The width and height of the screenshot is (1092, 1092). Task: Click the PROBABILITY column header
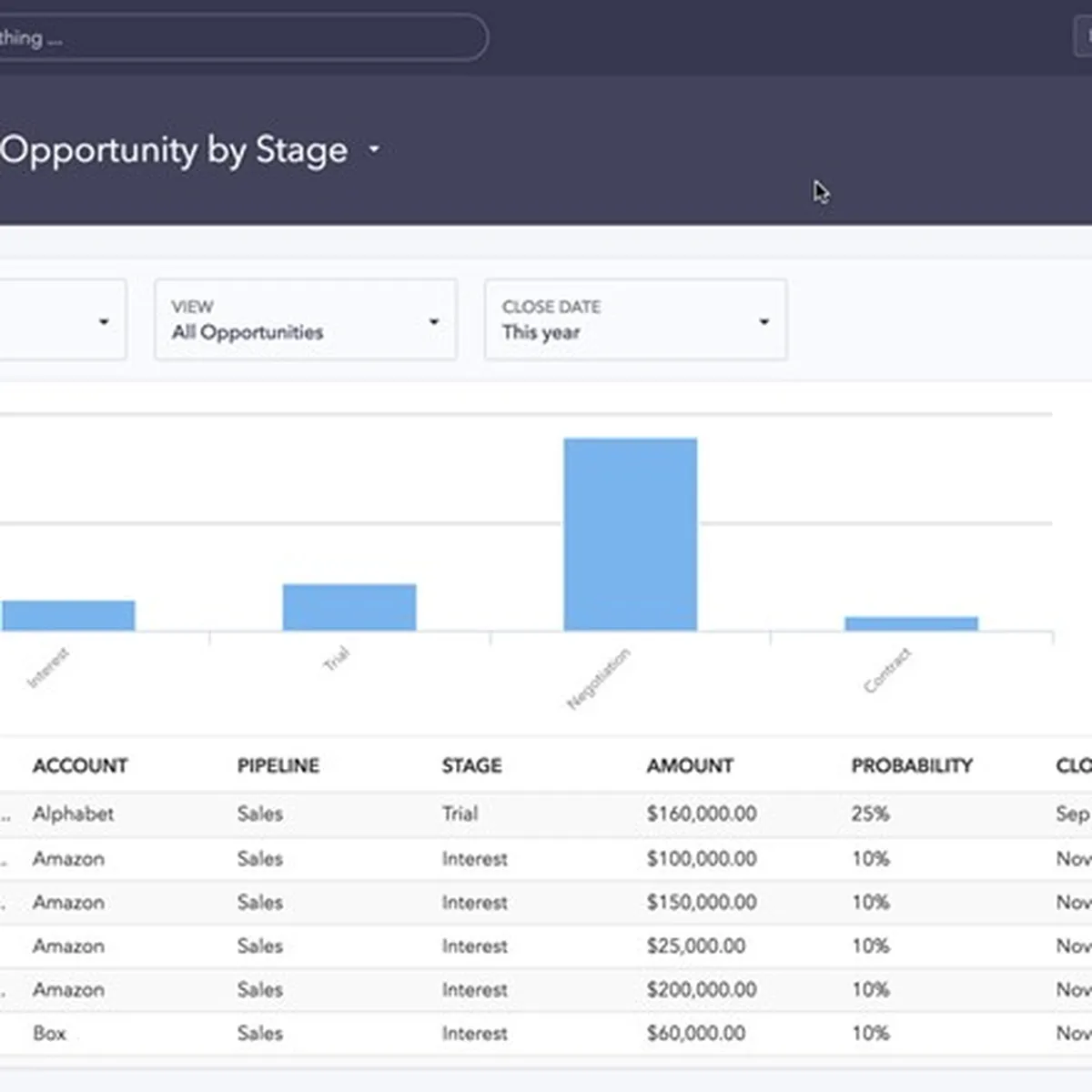pyautogui.click(x=912, y=765)
